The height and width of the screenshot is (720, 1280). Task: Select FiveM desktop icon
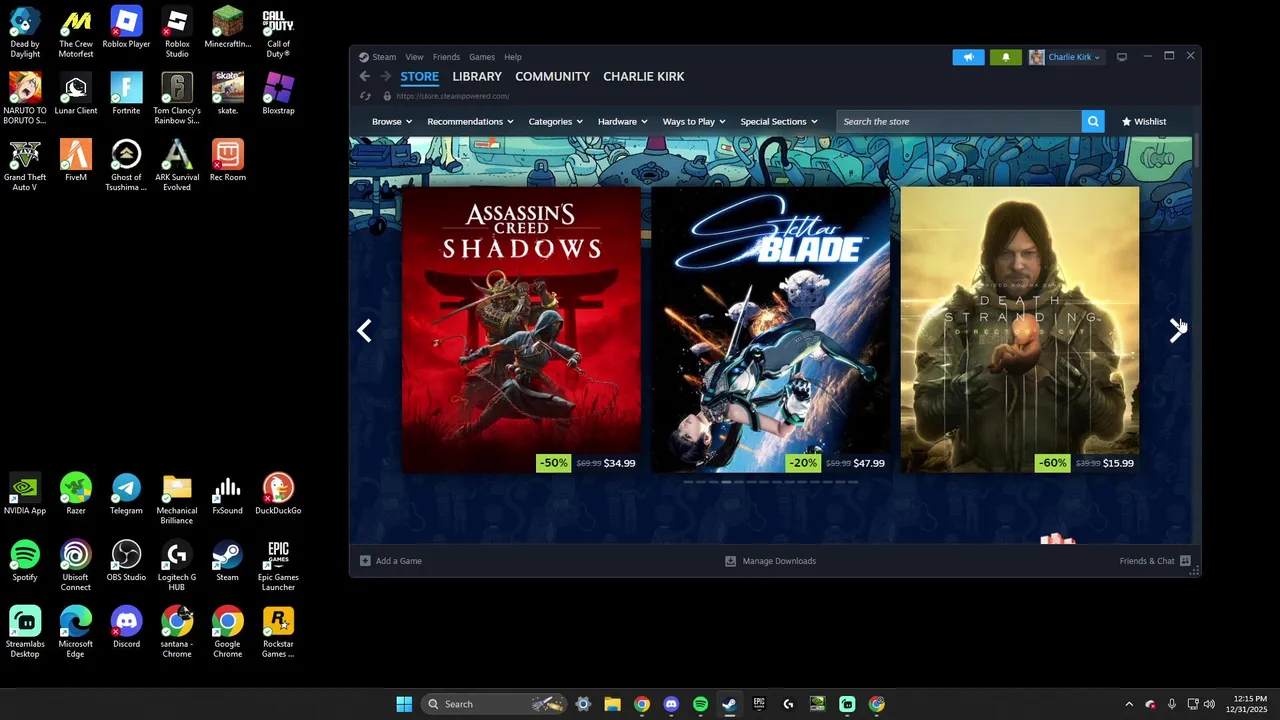tap(76, 161)
